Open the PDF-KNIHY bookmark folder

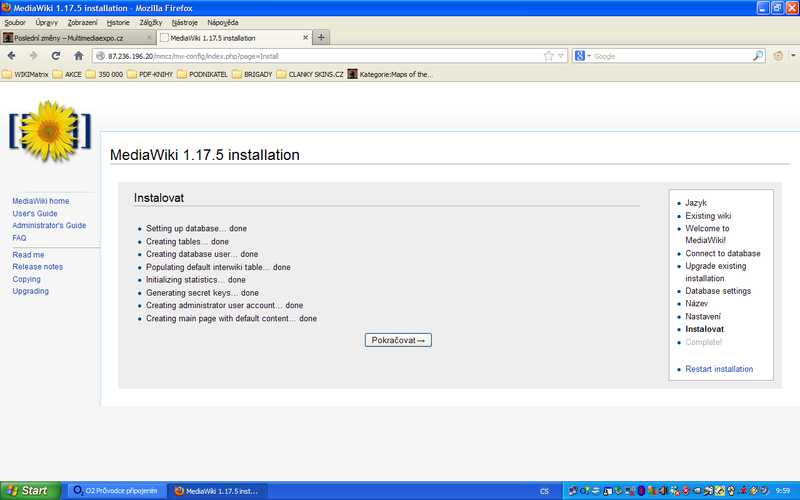150,74
